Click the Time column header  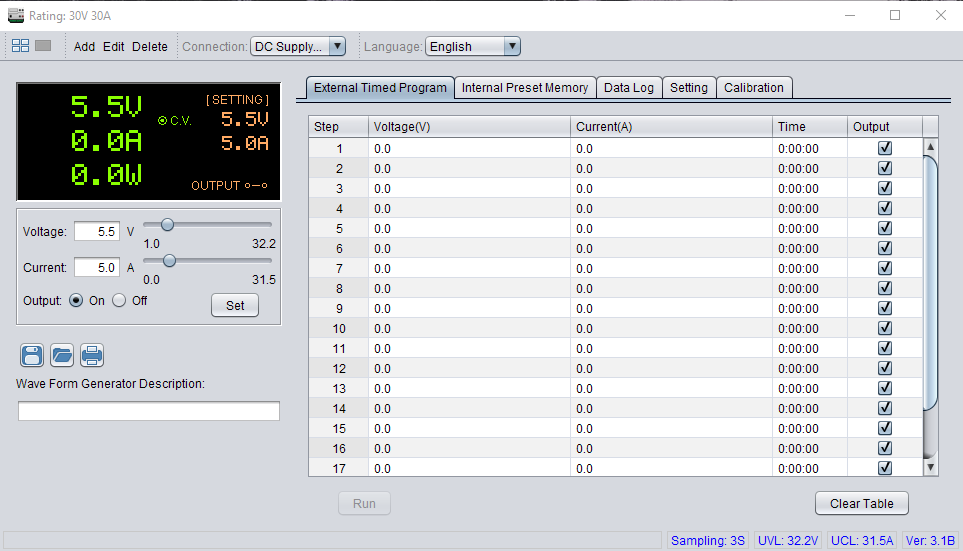click(810, 127)
